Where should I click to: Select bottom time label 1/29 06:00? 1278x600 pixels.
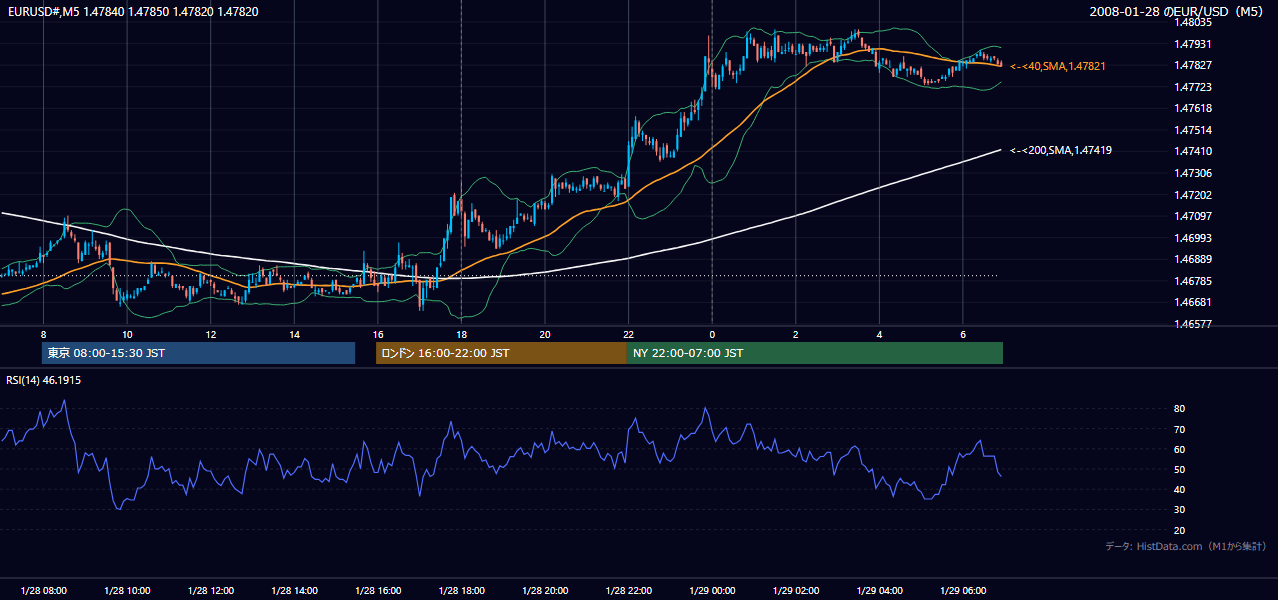click(x=962, y=591)
